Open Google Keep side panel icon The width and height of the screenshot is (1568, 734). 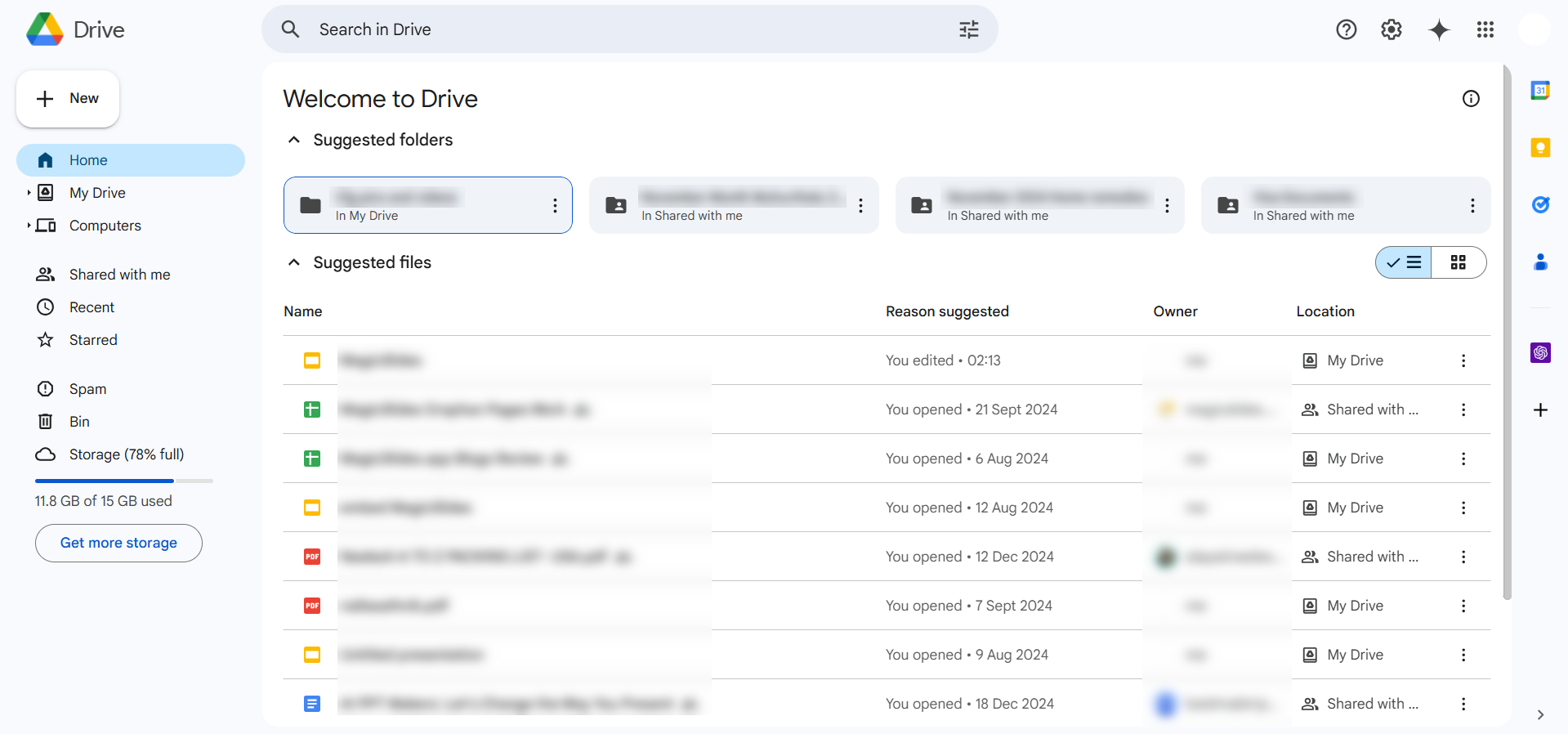pos(1540,148)
